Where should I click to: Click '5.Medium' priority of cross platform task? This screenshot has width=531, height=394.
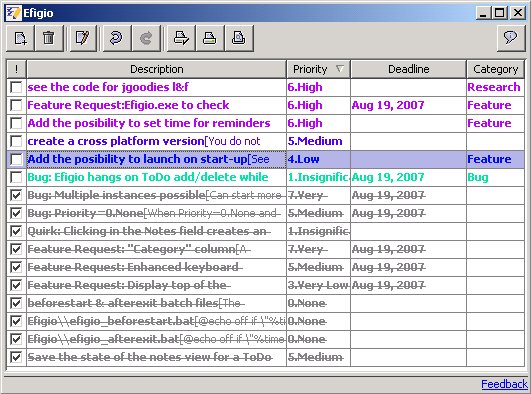[318, 141]
